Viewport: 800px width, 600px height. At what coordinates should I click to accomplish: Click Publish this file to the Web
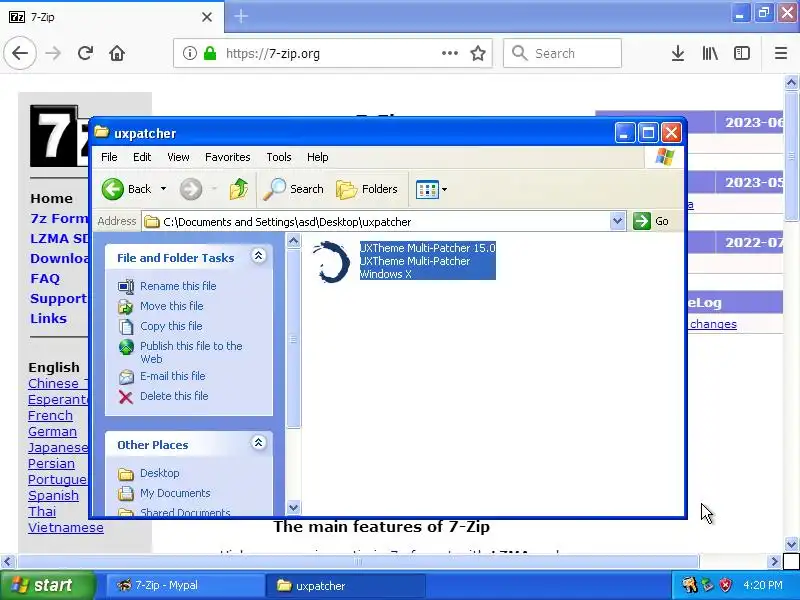click(191, 352)
